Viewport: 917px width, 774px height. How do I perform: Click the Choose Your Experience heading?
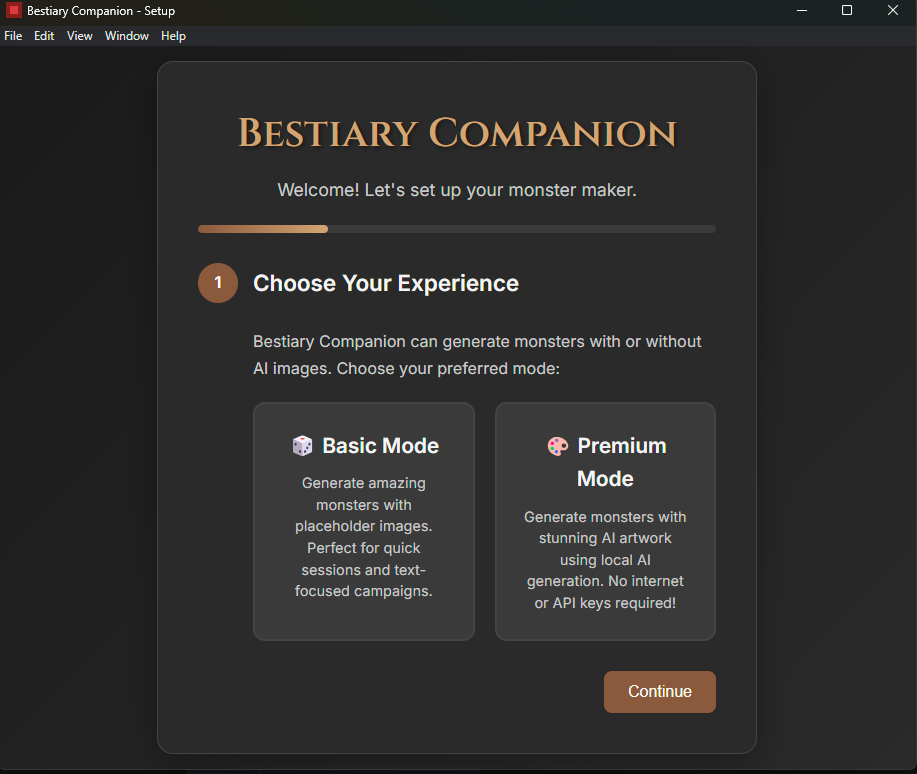[x=386, y=283]
